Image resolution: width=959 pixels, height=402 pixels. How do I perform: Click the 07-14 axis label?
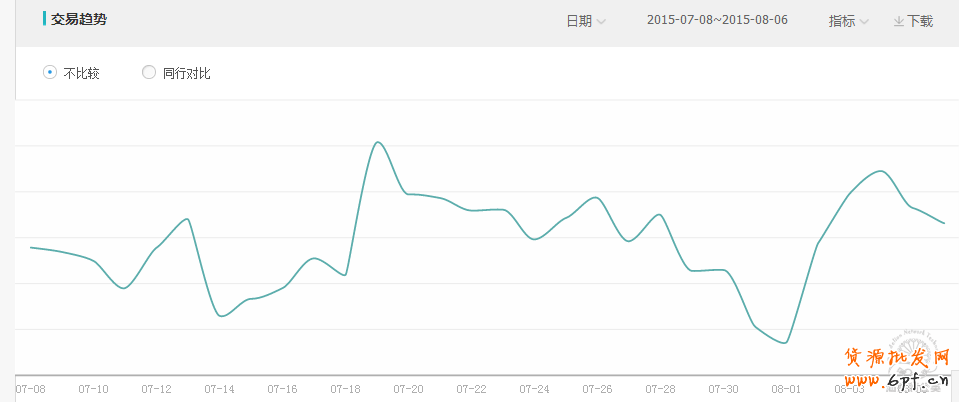tap(219, 388)
